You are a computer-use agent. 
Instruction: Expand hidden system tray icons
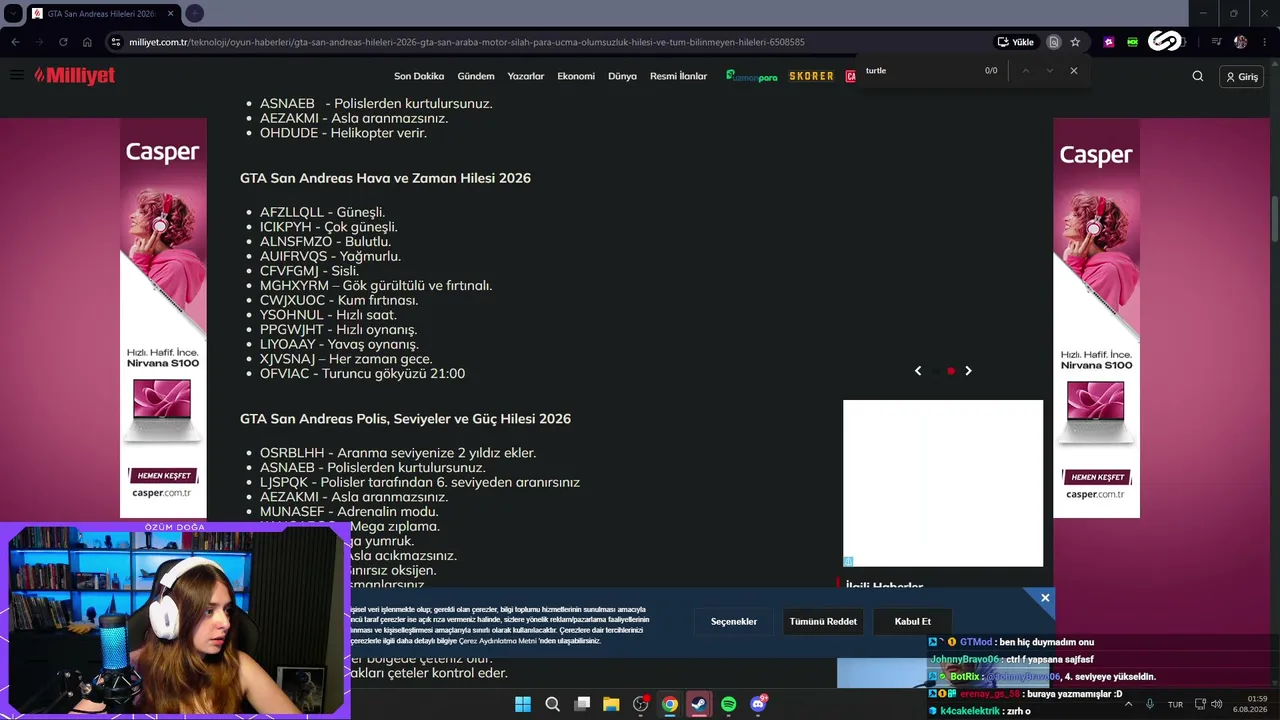click(1129, 704)
